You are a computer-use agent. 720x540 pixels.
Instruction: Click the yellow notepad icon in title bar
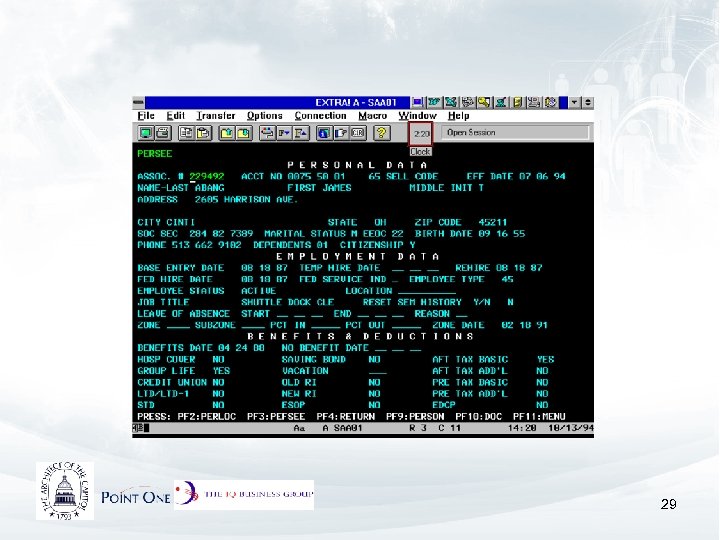[x=518, y=102]
